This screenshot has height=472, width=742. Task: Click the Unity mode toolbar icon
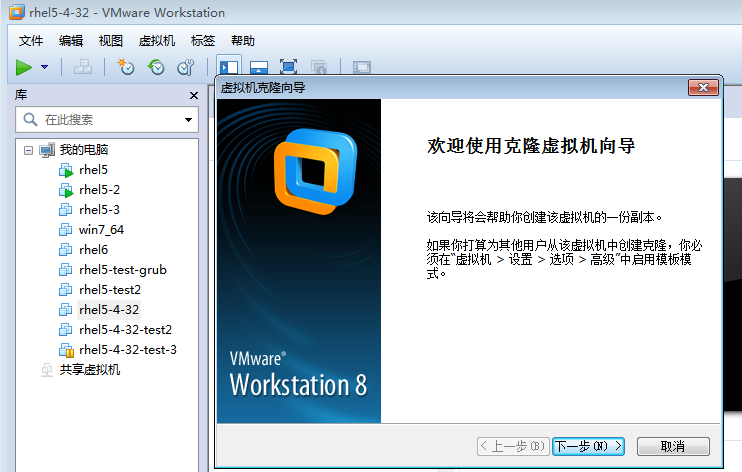pos(319,67)
